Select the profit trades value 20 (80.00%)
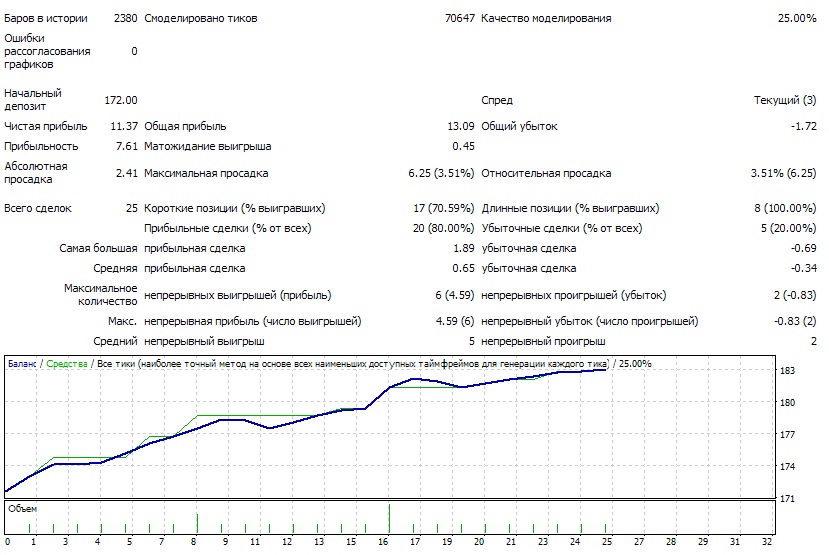 click(443, 228)
